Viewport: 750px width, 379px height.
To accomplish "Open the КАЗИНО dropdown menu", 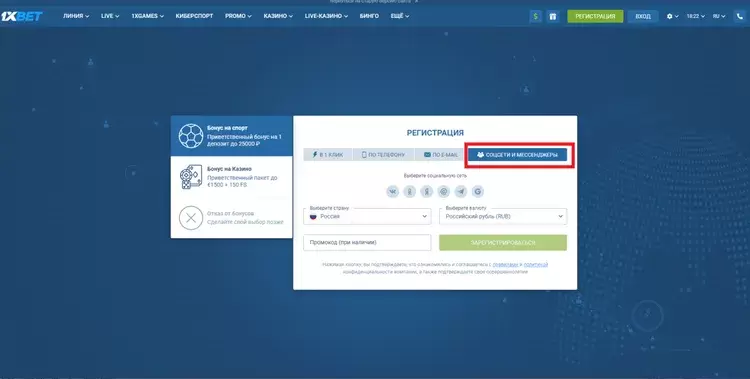I will click(278, 16).
